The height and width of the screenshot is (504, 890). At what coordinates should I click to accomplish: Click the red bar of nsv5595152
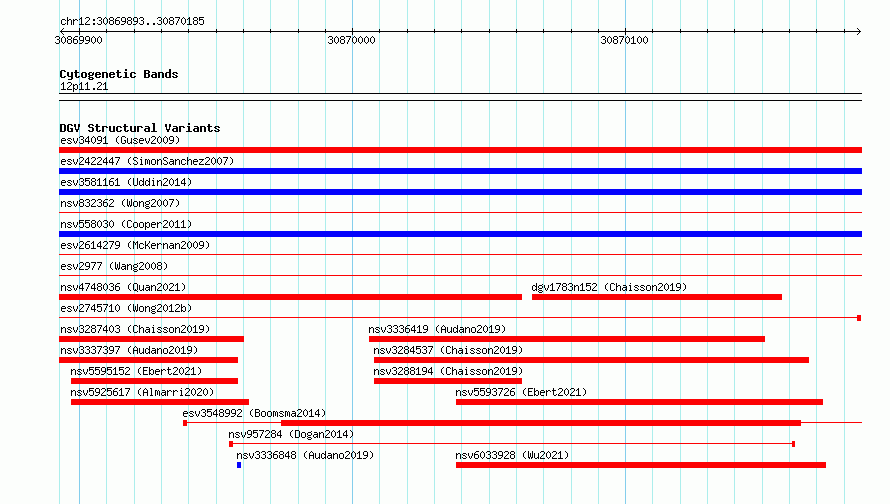pyautogui.click(x=154, y=381)
